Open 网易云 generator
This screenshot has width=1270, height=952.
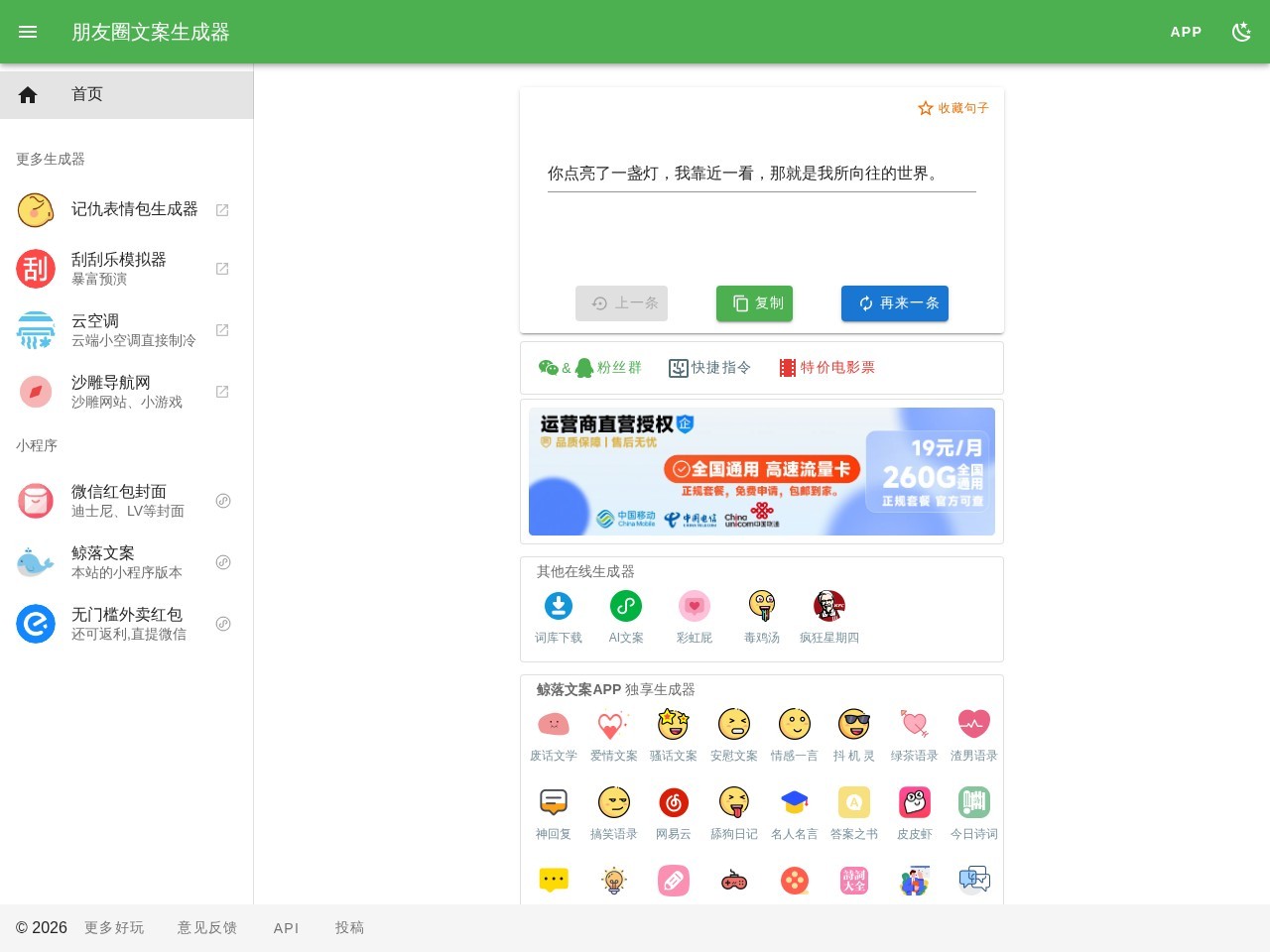[x=674, y=814]
